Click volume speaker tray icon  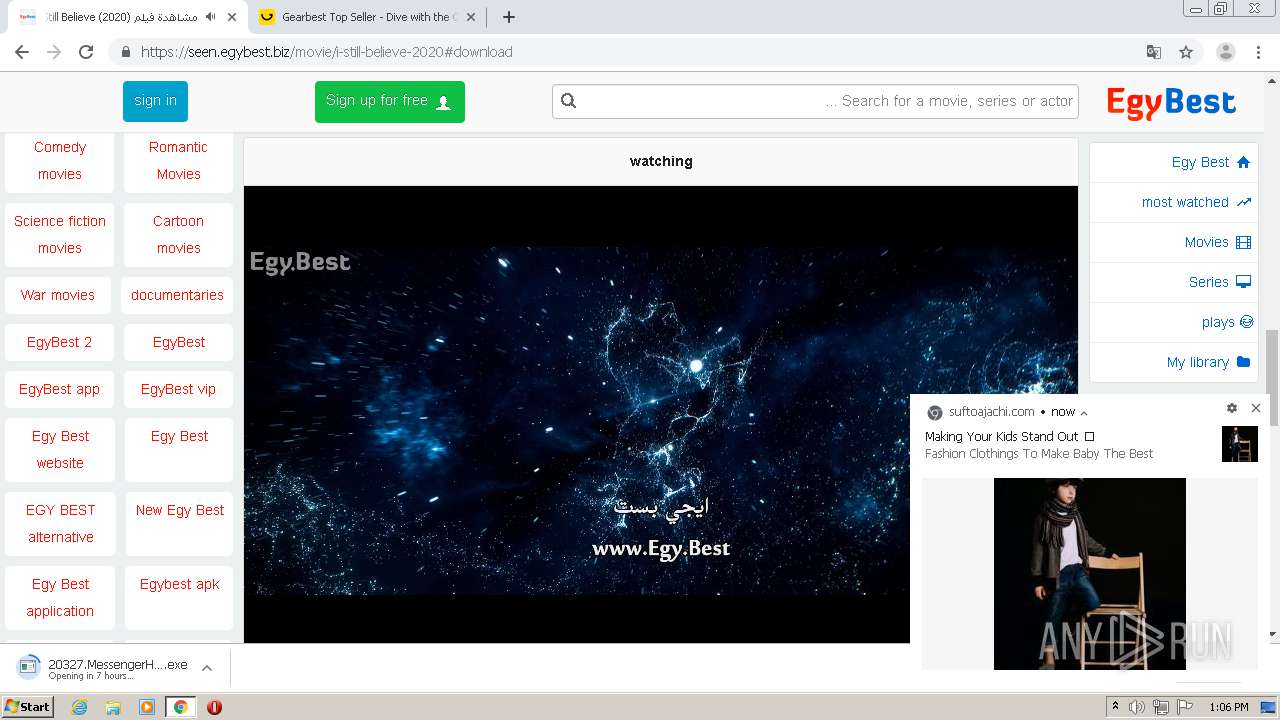pos(1137,707)
